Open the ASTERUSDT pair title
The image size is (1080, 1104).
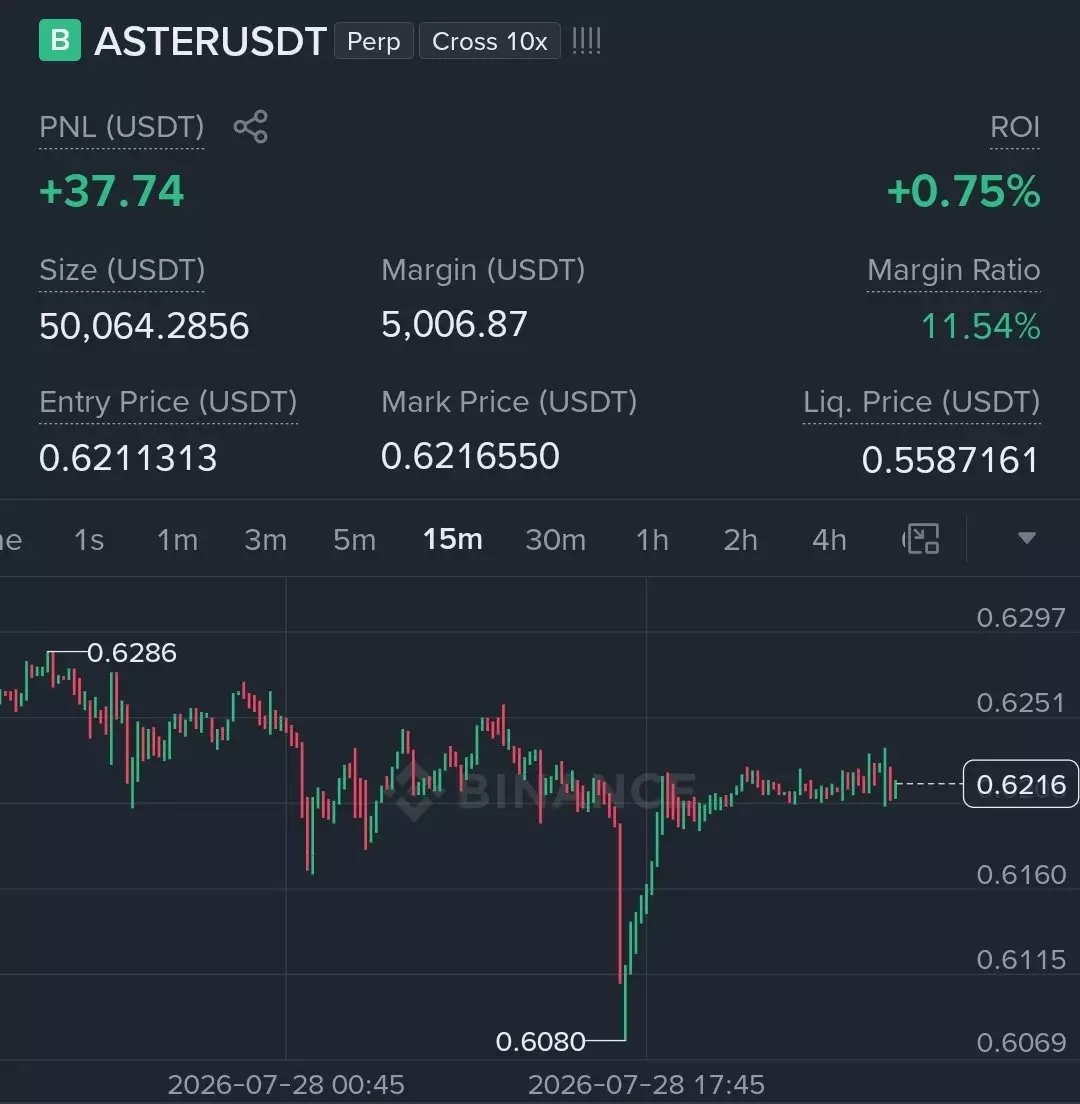click(211, 41)
